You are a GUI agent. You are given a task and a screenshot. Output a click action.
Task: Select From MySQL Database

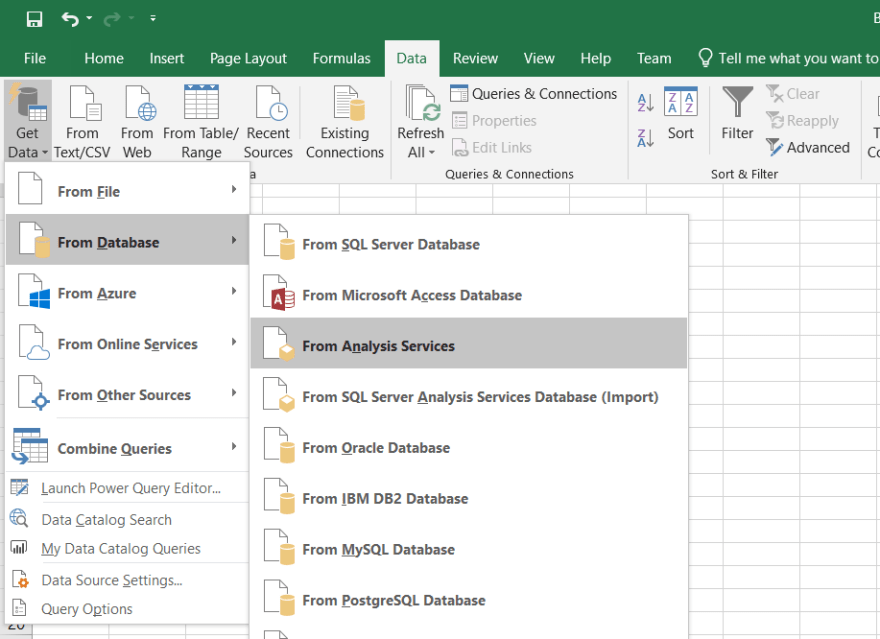click(x=469, y=549)
